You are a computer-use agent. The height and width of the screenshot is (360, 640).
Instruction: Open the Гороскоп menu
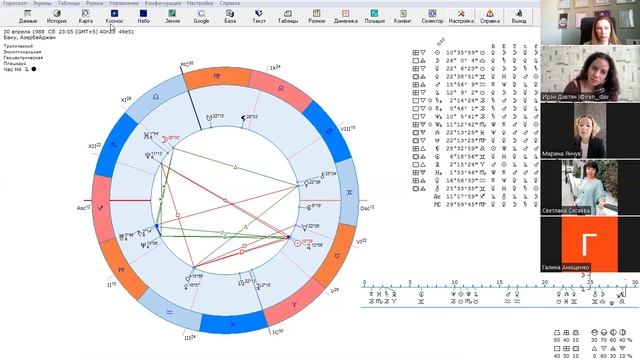coord(15,3)
